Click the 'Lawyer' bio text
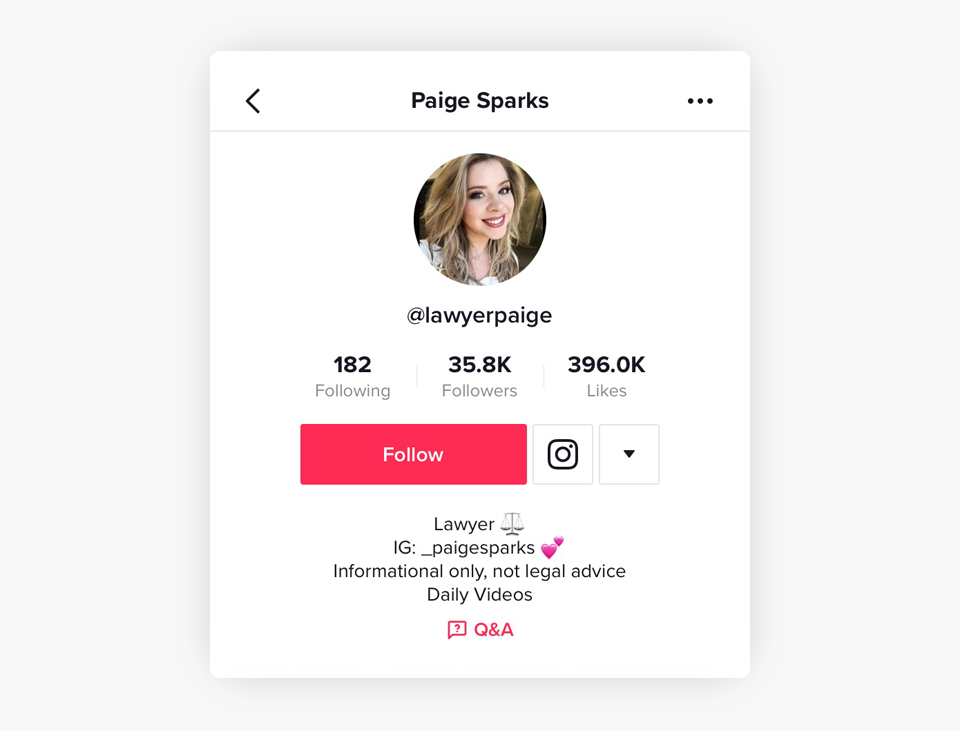Screen dimensions: 960x731 [463, 524]
